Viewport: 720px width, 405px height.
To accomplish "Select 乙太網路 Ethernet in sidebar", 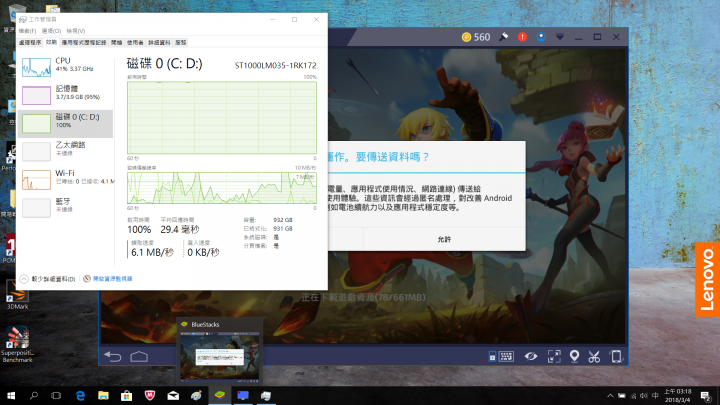I will pos(66,152).
